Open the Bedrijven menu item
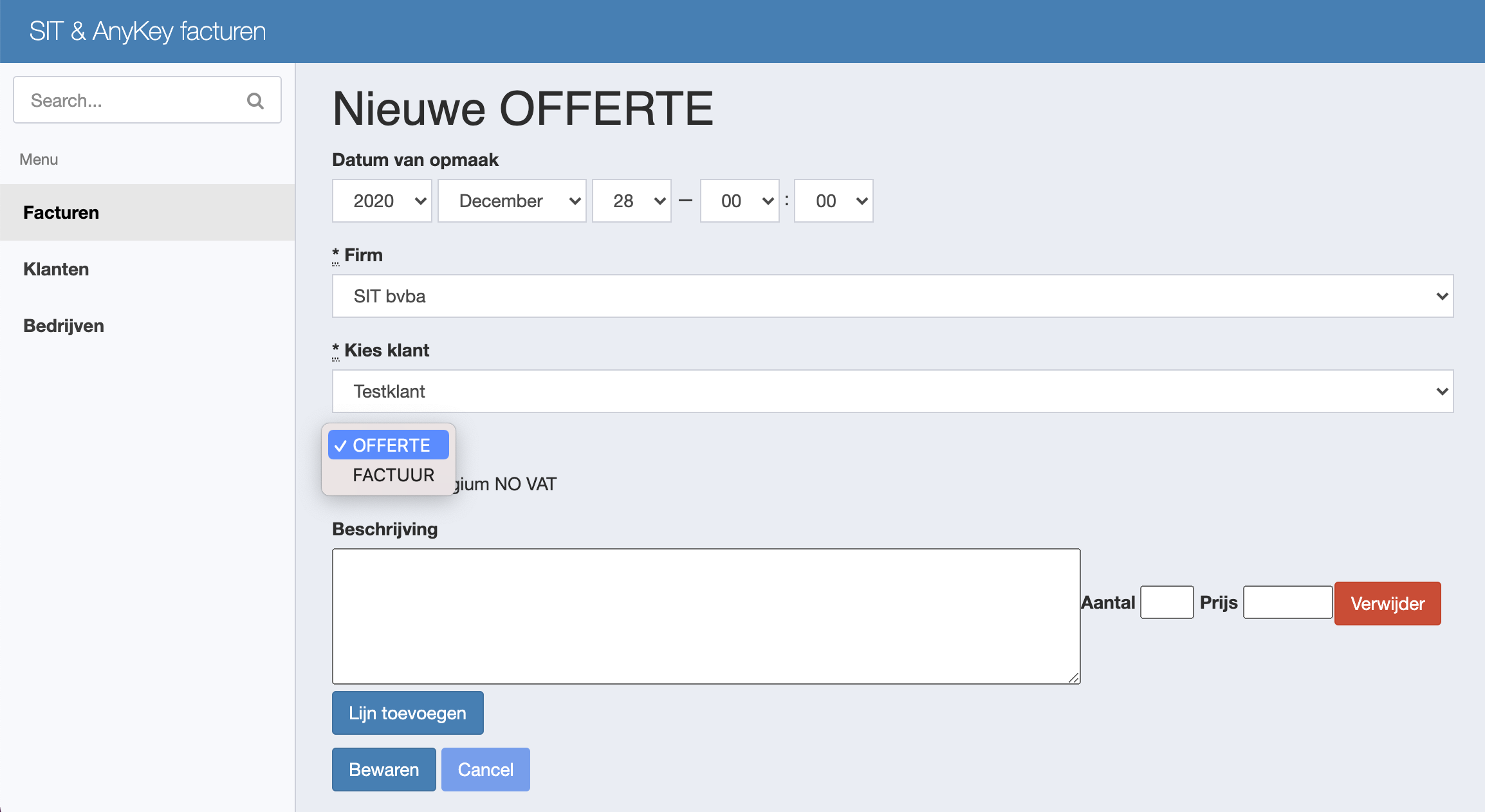 (x=147, y=326)
